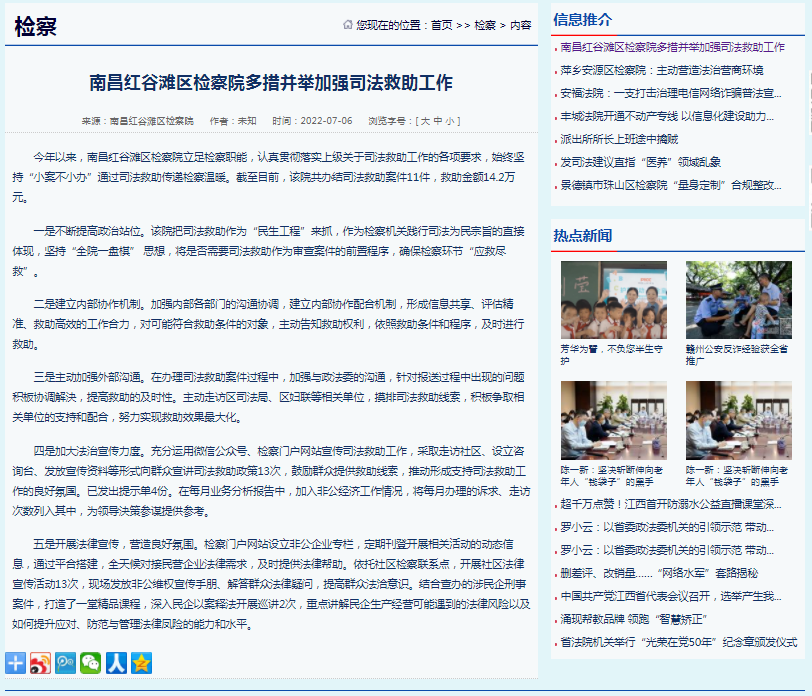The width and height of the screenshot is (812, 696).
Task: Open sidebar link 南昌红谷滩区检察院多措并举加强司法救助工作
Action: [x=672, y=47]
